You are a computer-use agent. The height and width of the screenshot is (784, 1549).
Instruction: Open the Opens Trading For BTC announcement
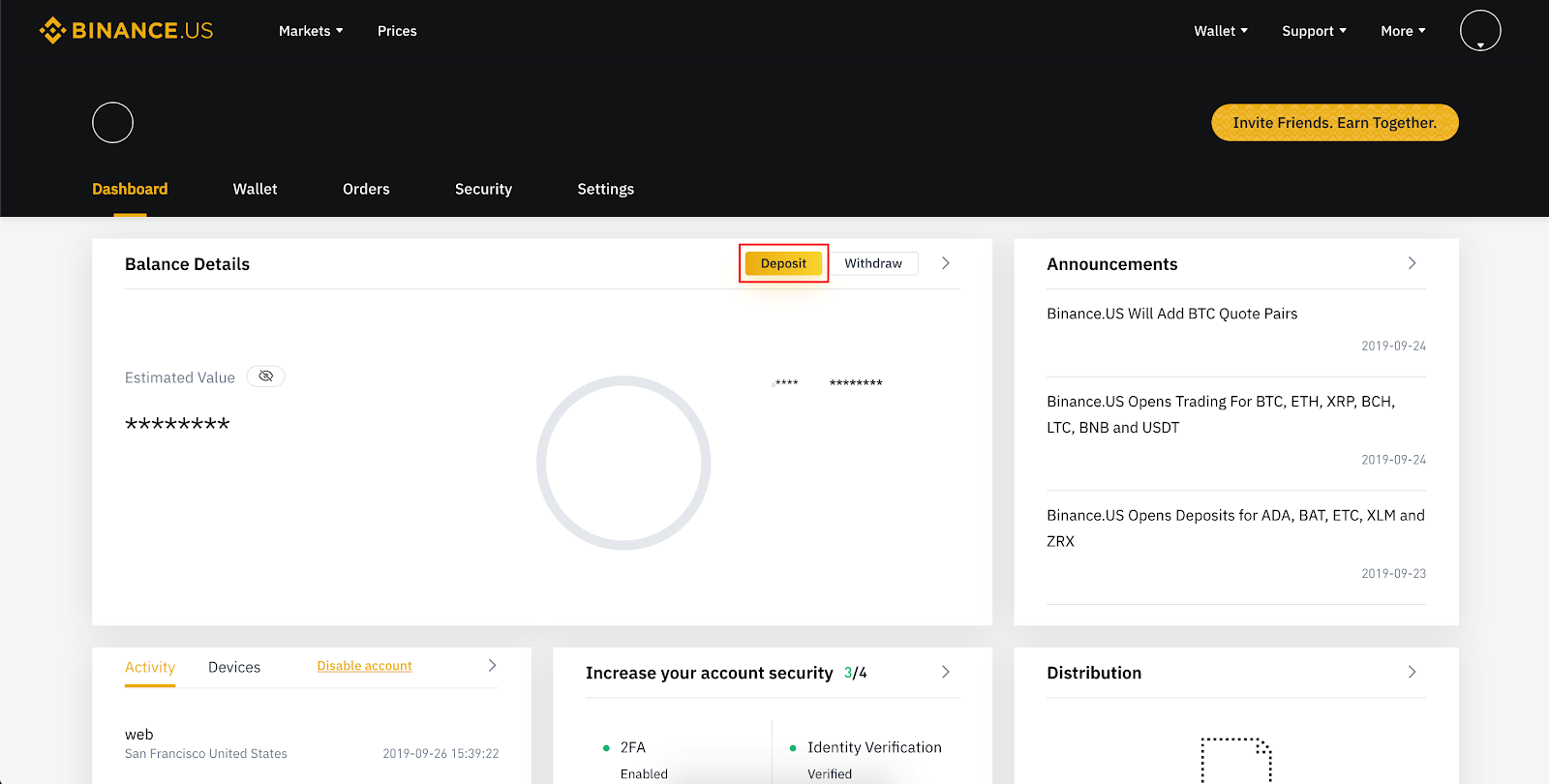coord(1221,414)
